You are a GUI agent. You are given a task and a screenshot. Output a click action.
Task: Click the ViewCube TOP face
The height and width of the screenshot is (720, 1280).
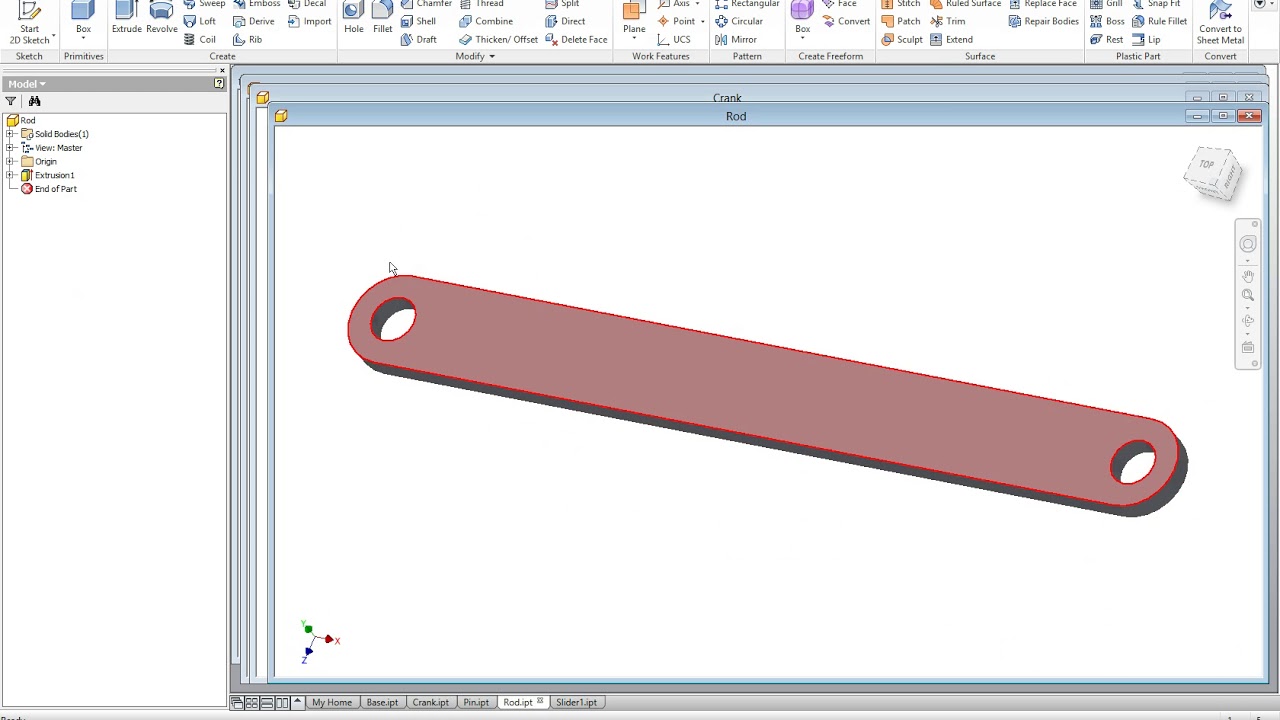click(1207, 164)
